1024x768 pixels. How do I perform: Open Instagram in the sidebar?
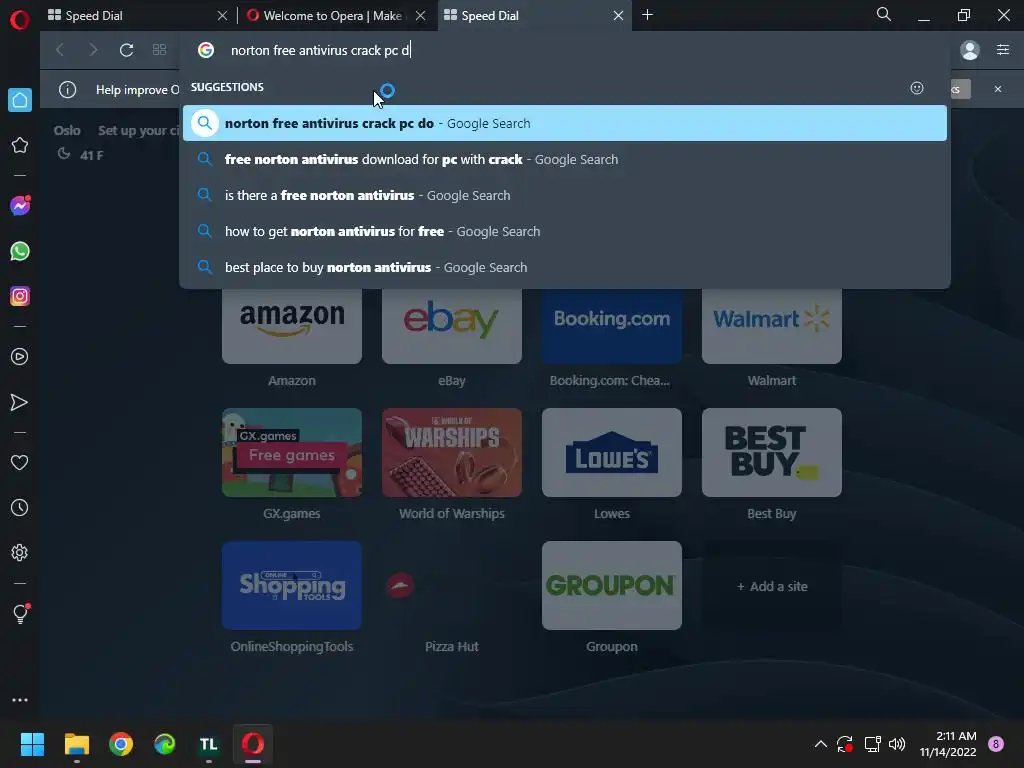tap(20, 296)
